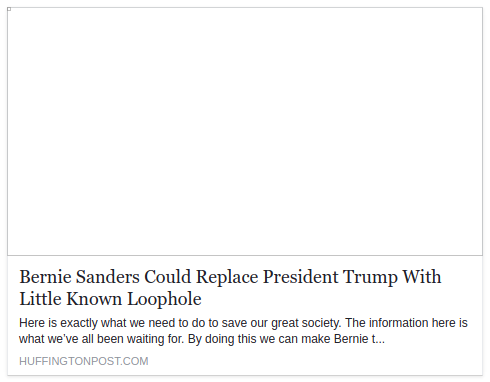Click the word "Loophole" in headline
The width and height of the screenshot is (490, 382).
(x=165, y=299)
